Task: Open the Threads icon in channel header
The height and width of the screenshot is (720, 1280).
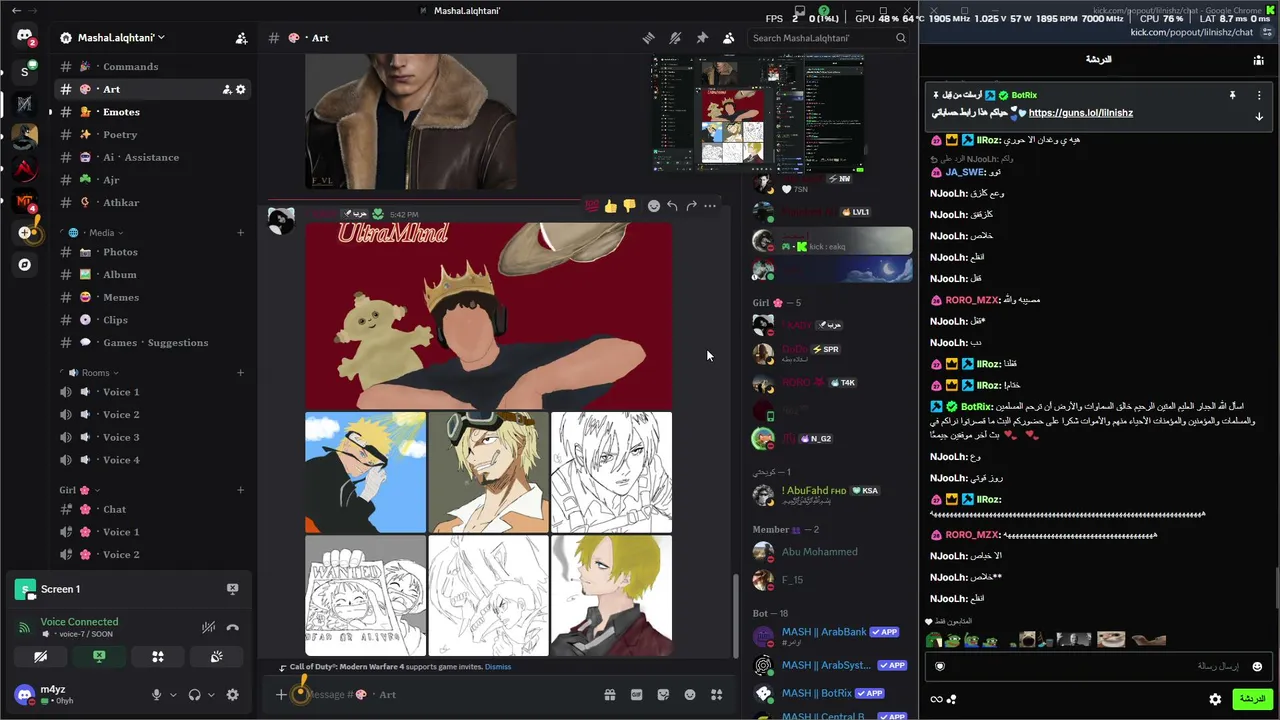Action: 648,38
